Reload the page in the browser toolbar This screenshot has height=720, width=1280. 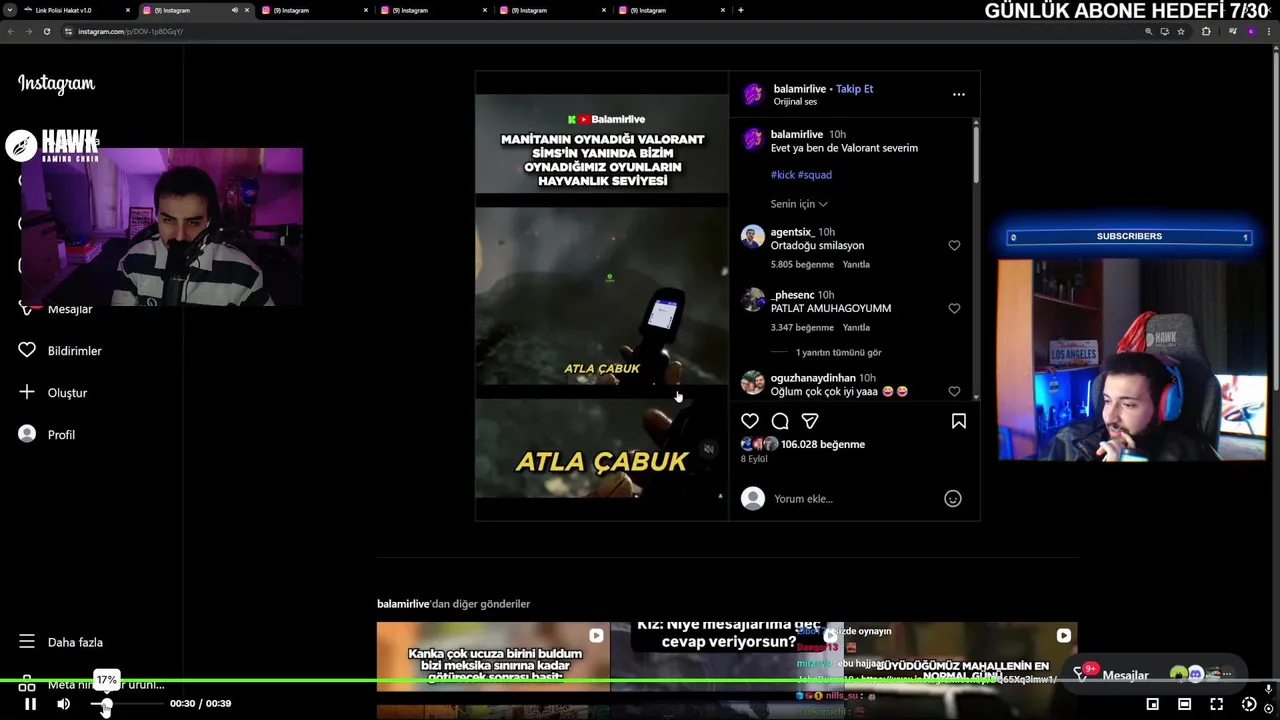pyautogui.click(x=46, y=31)
